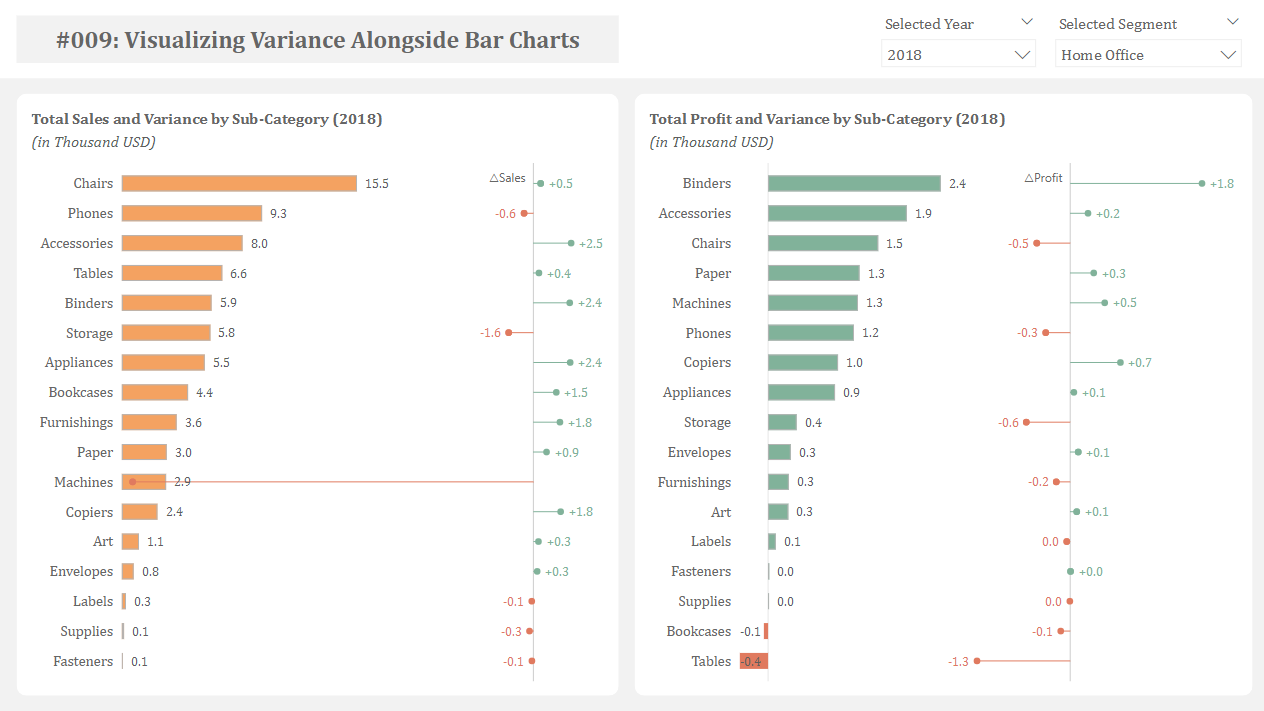The width and height of the screenshot is (1264, 711).
Task: Open the Selected Segment dropdown
Action: tap(1147, 53)
